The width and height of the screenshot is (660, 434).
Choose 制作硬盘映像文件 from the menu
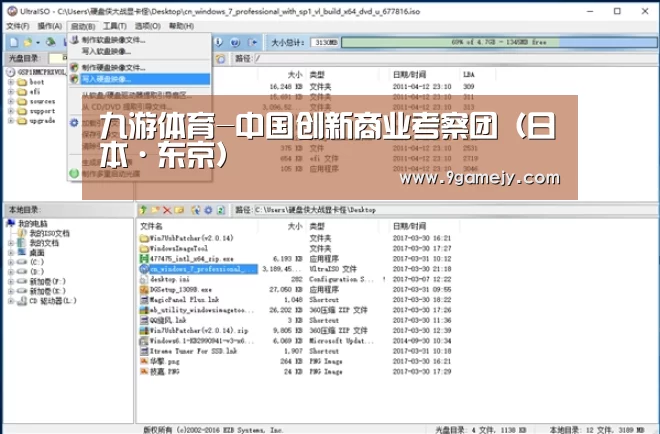(140, 67)
